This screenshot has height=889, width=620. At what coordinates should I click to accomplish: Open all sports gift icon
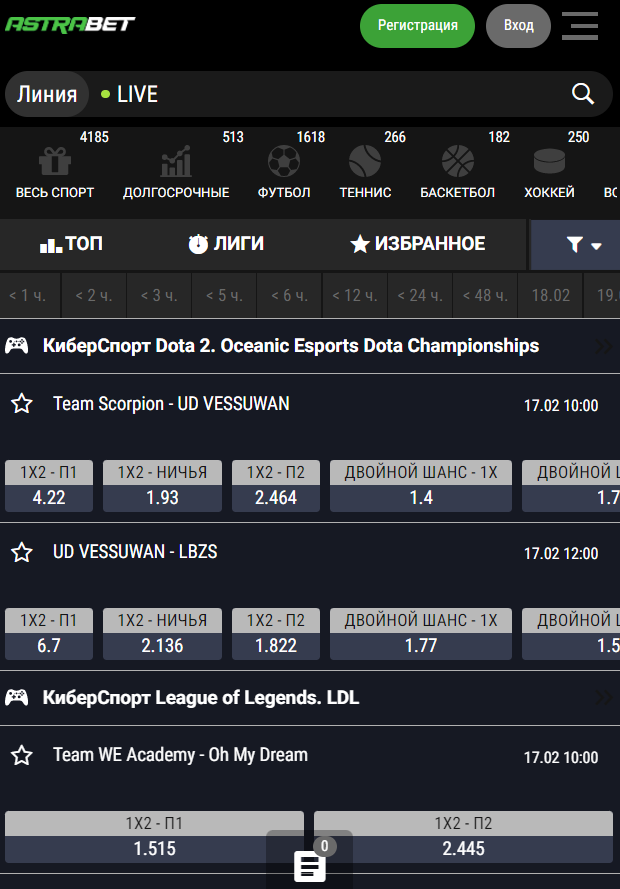point(55,162)
